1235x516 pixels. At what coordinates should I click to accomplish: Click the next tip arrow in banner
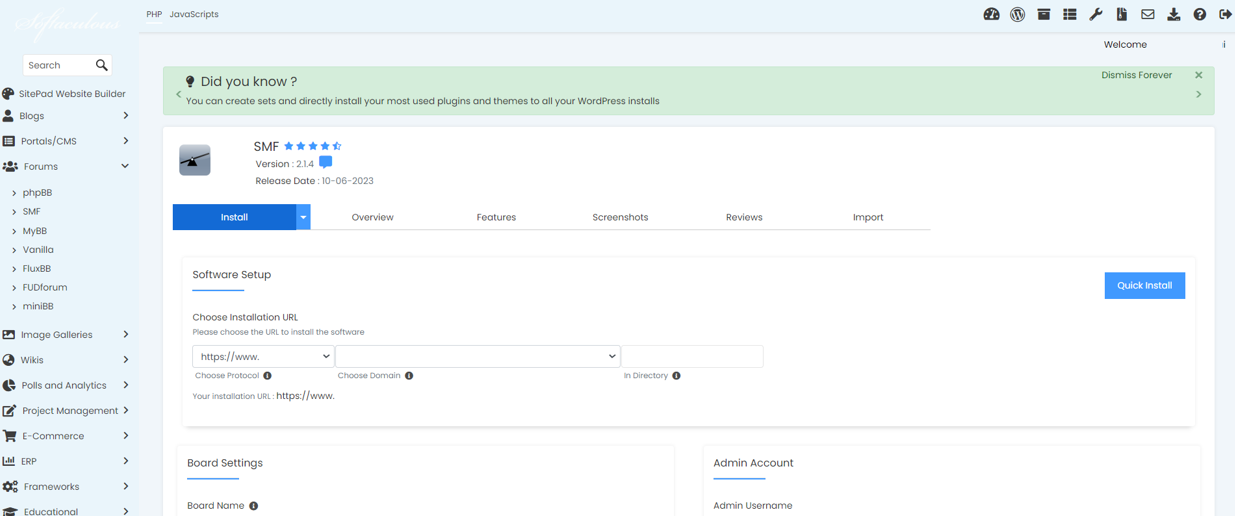pos(1198,95)
